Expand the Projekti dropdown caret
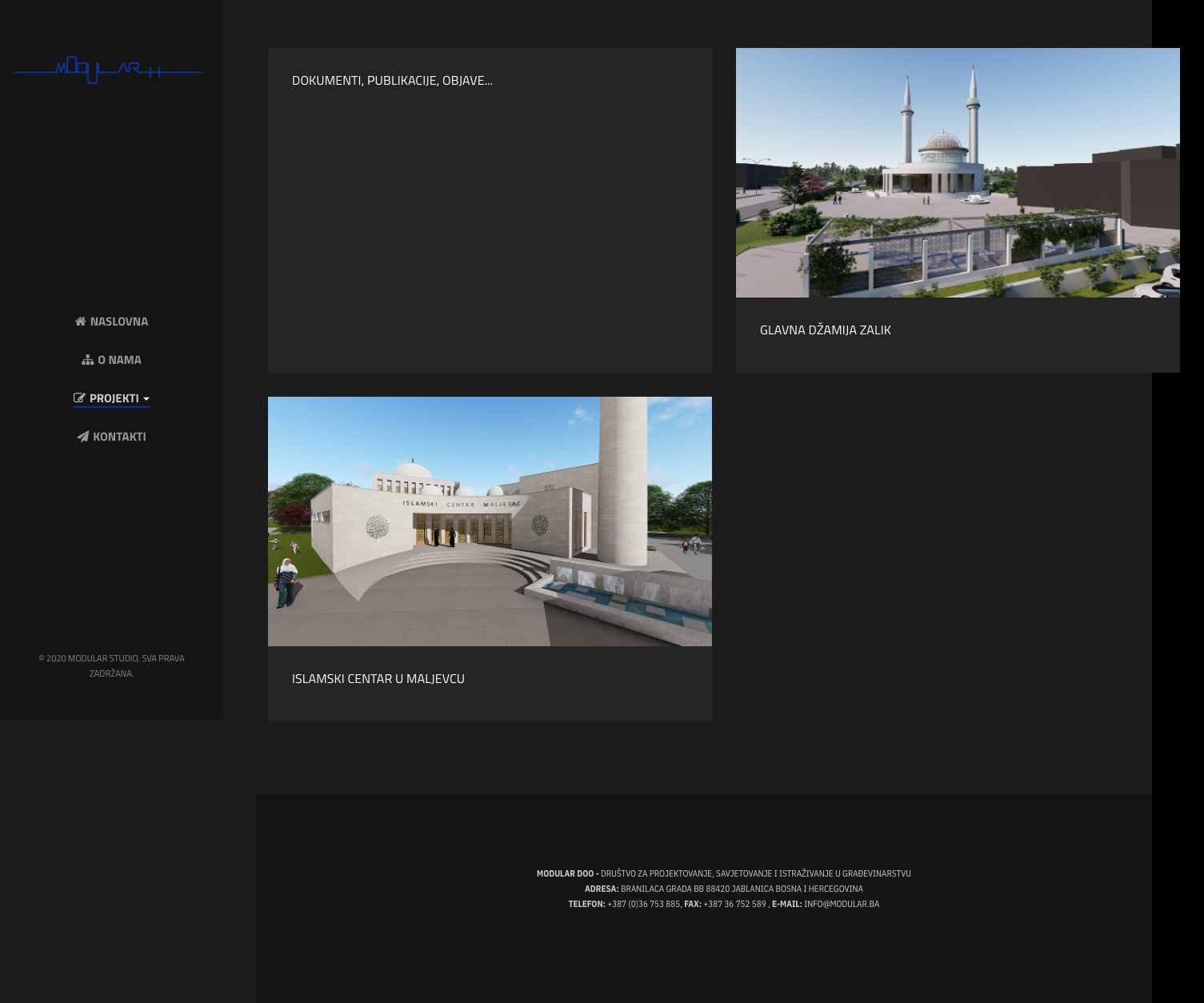 coord(146,399)
